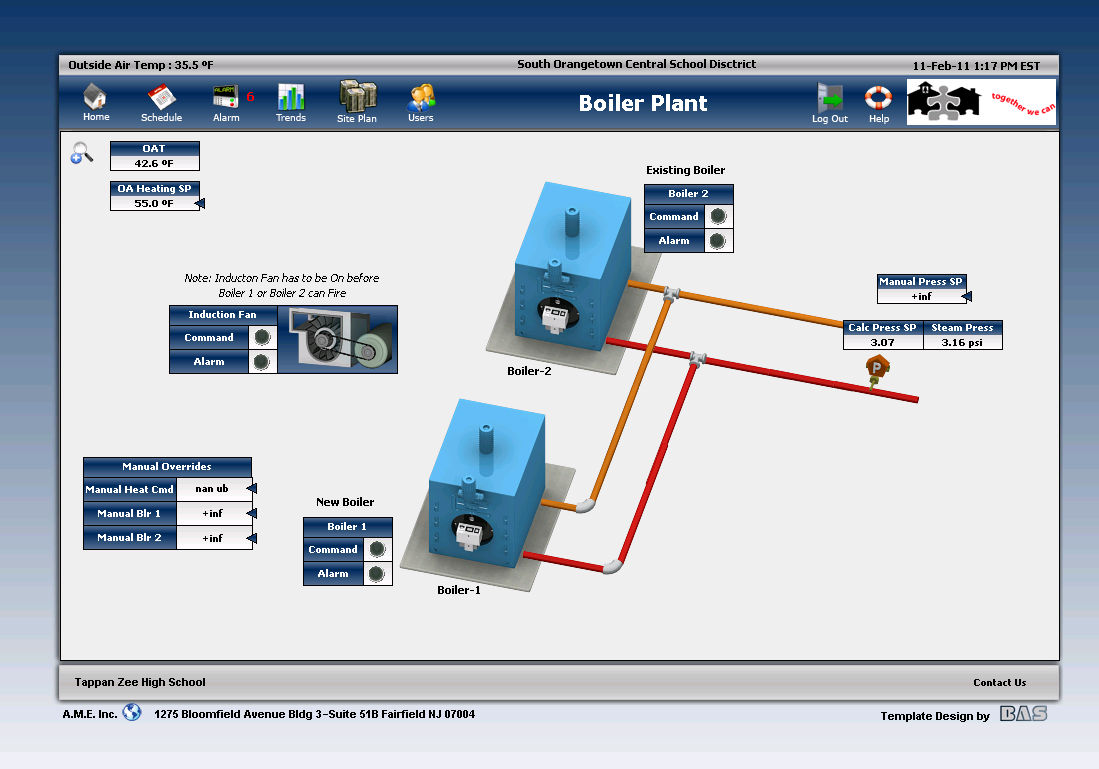Screen dimensions: 1099x769
Task: Click the Users icon
Action: (x=421, y=98)
